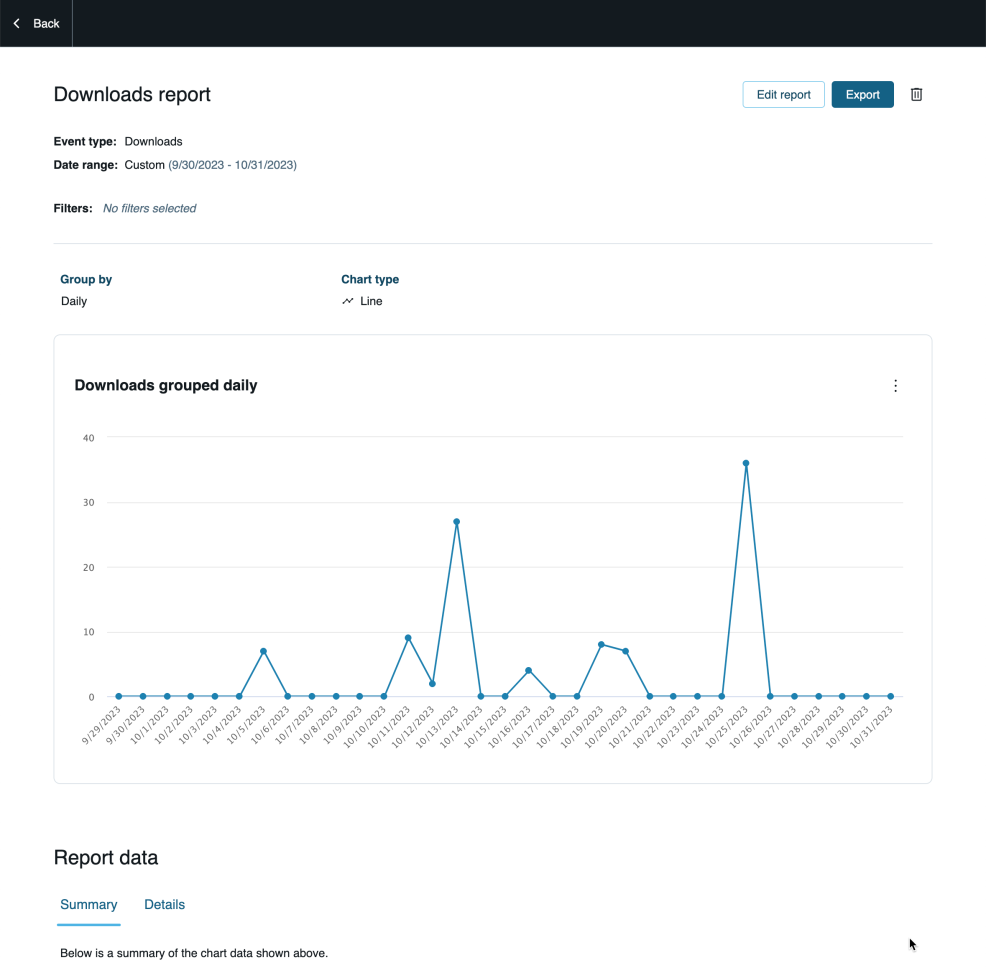
Task: Click the date range text 9/30/2023 - 10/31/2023
Action: 233,165
